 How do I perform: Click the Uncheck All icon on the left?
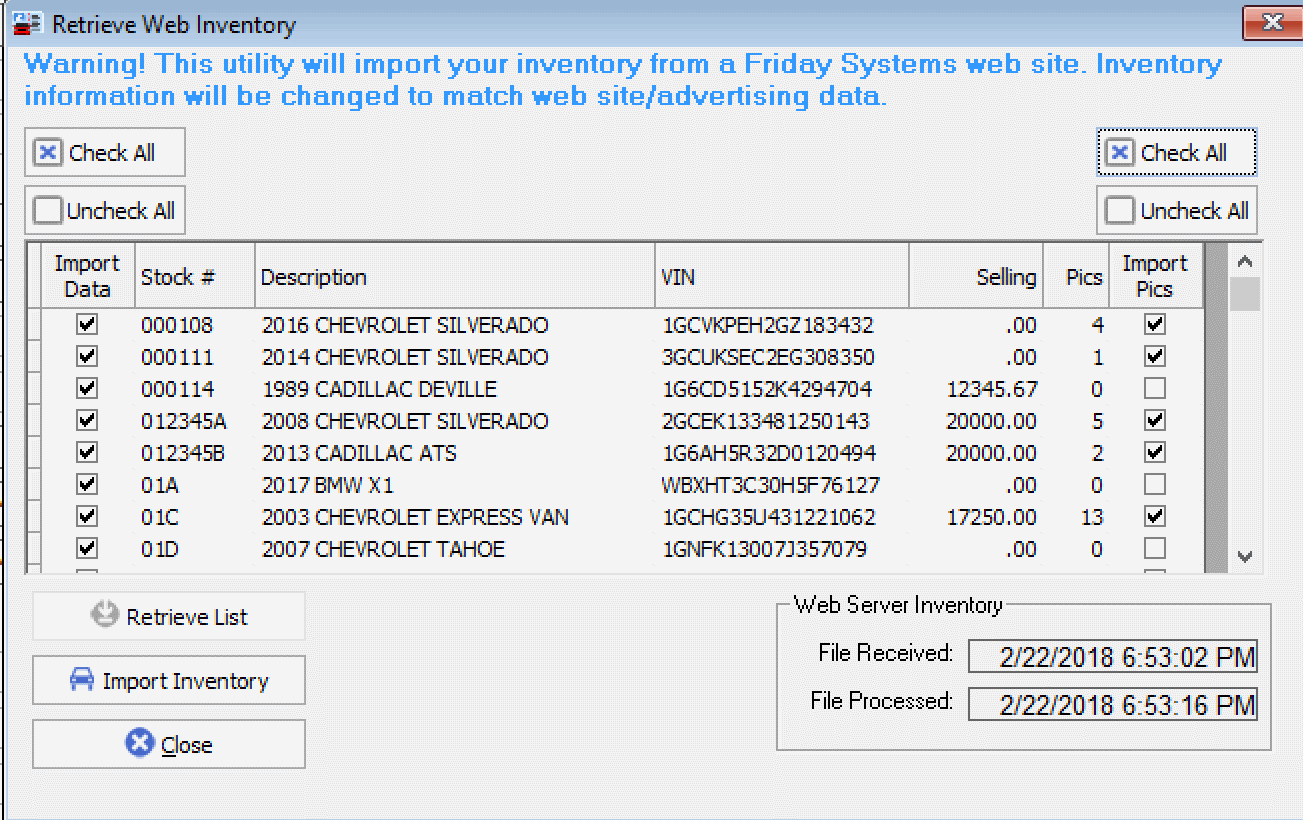point(48,210)
